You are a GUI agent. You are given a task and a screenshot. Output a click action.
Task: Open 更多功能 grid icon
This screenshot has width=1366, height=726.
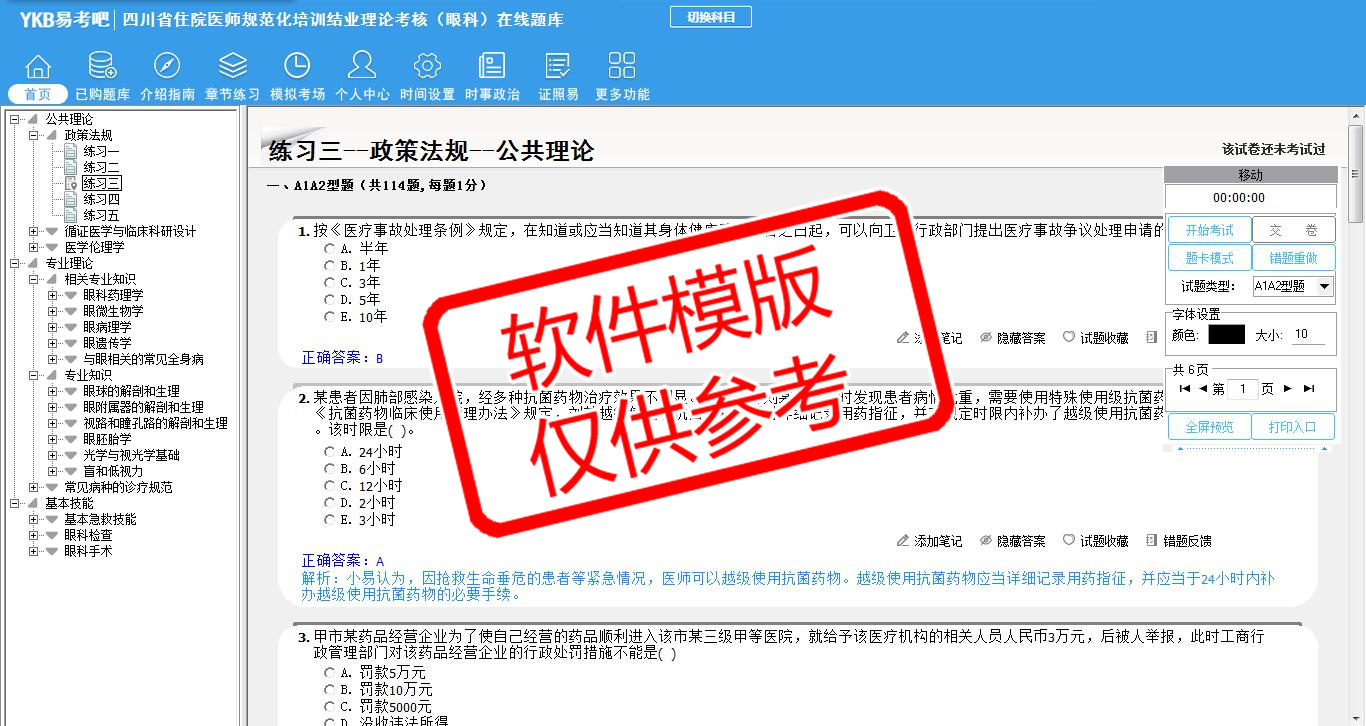pyautogui.click(x=622, y=66)
